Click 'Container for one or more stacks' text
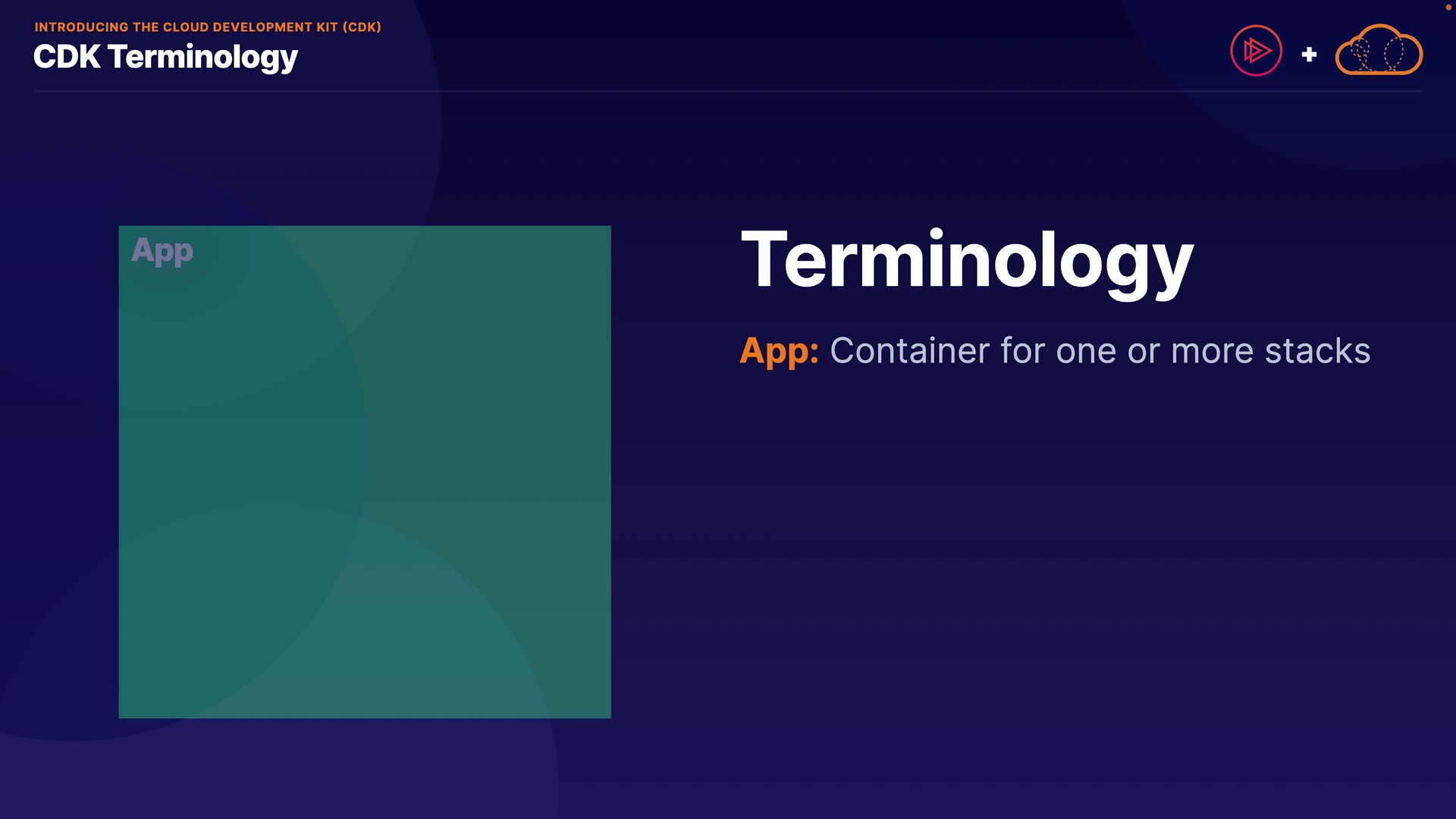 [x=1100, y=351]
